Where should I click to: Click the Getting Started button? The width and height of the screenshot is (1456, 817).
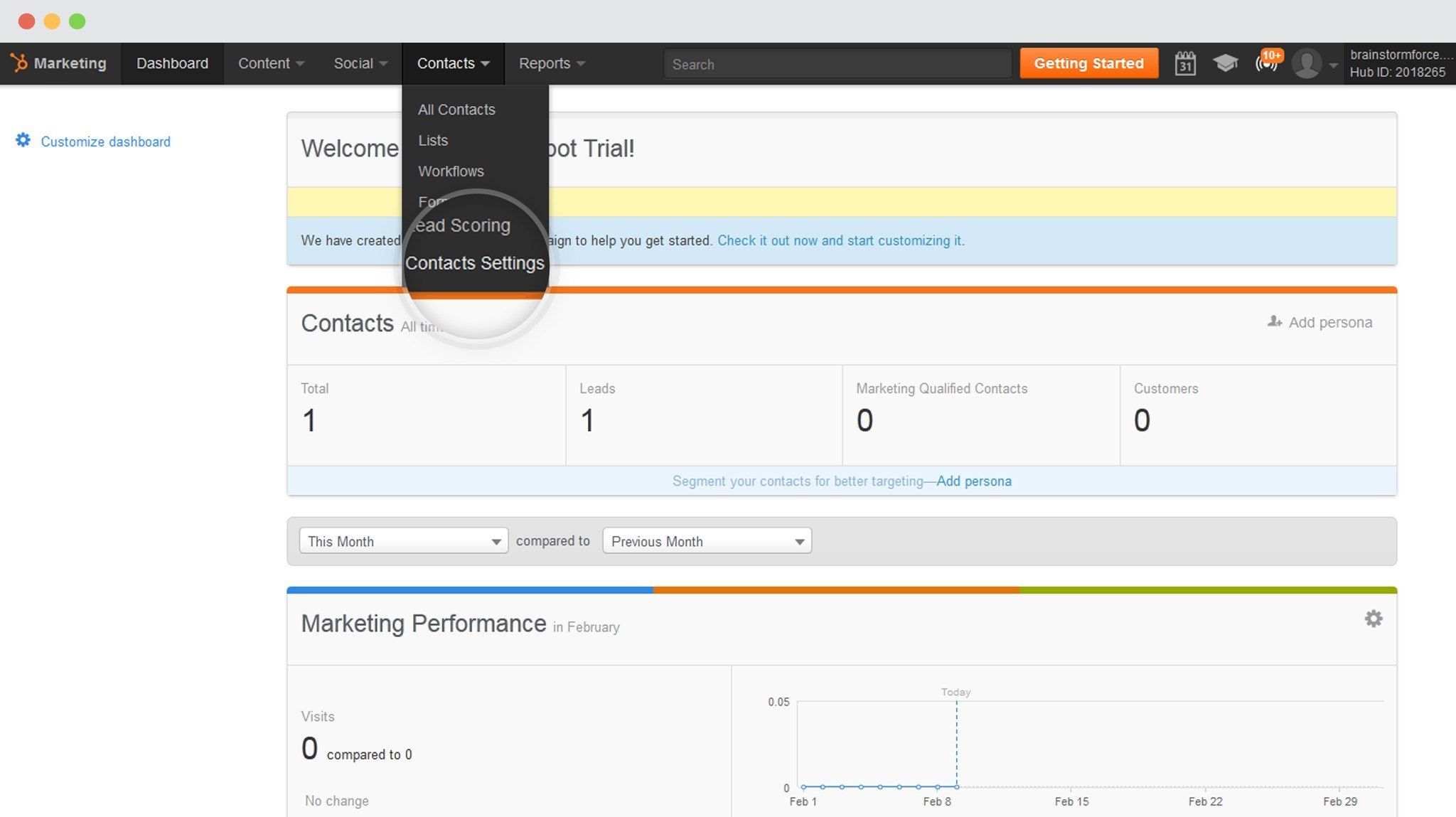pyautogui.click(x=1088, y=63)
